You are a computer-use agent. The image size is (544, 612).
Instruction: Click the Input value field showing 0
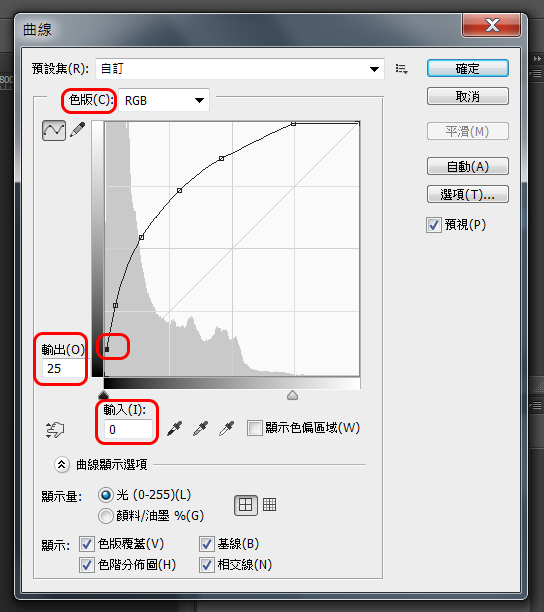pos(128,430)
